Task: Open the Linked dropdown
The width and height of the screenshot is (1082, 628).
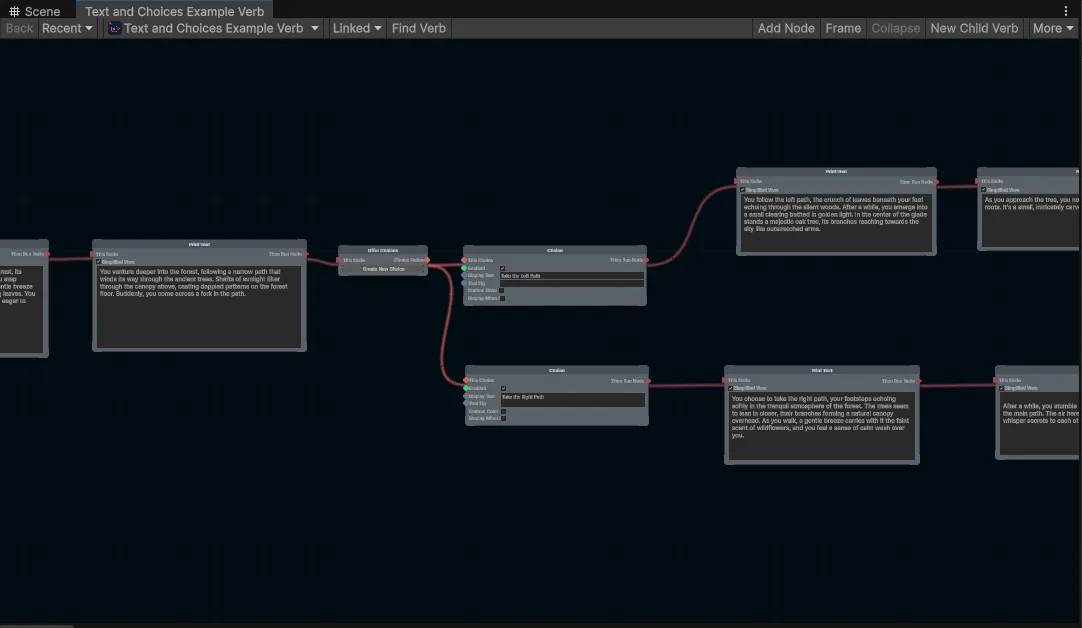Action: (x=357, y=28)
